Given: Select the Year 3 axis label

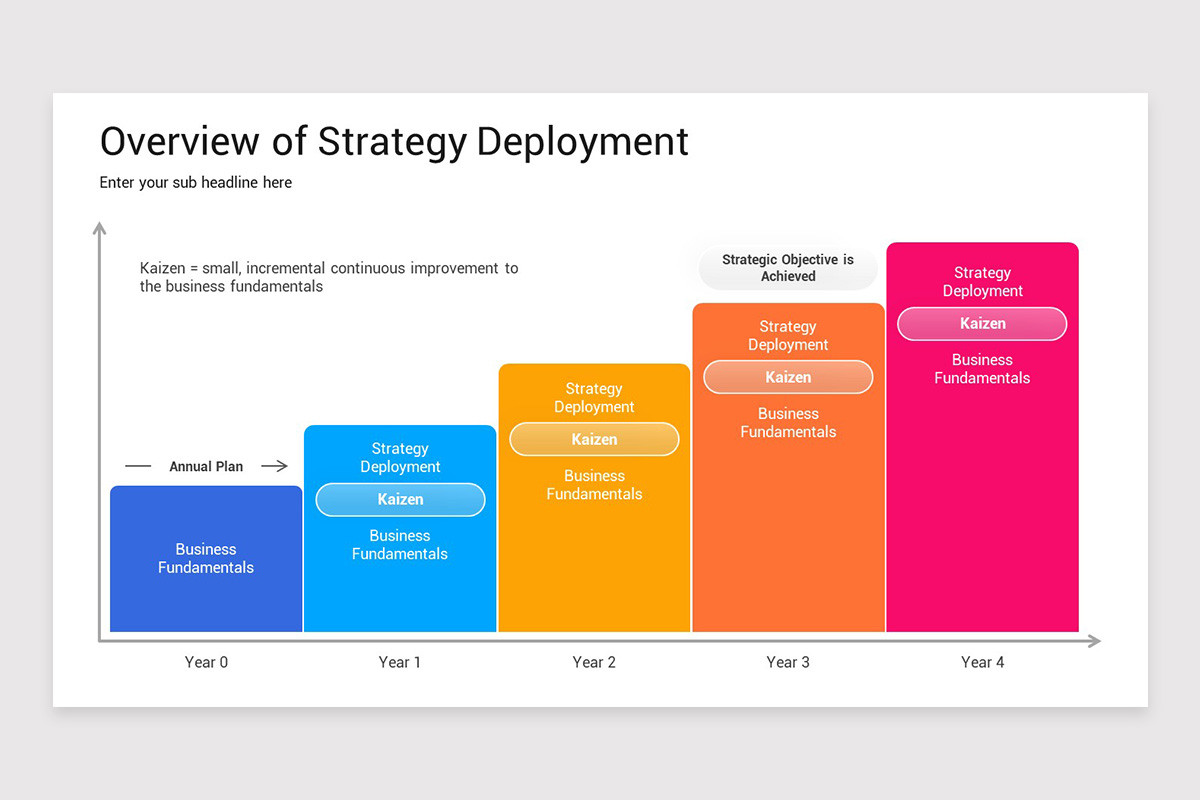Looking at the screenshot, I should pyautogui.click(x=788, y=662).
